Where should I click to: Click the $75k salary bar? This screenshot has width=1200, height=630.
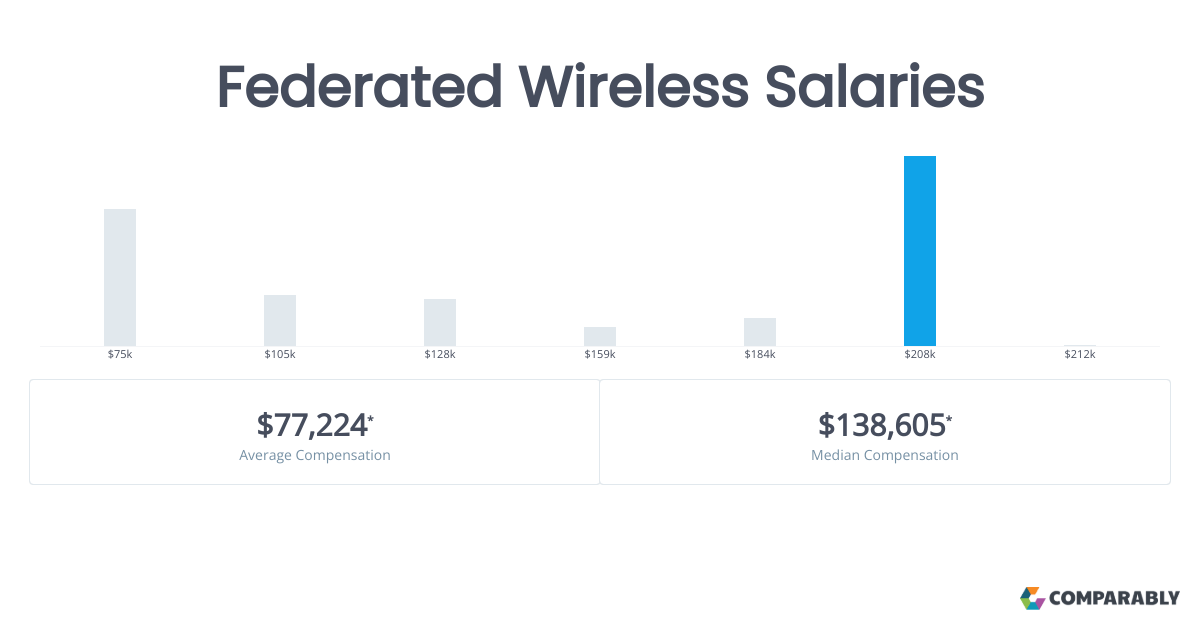[x=120, y=277]
